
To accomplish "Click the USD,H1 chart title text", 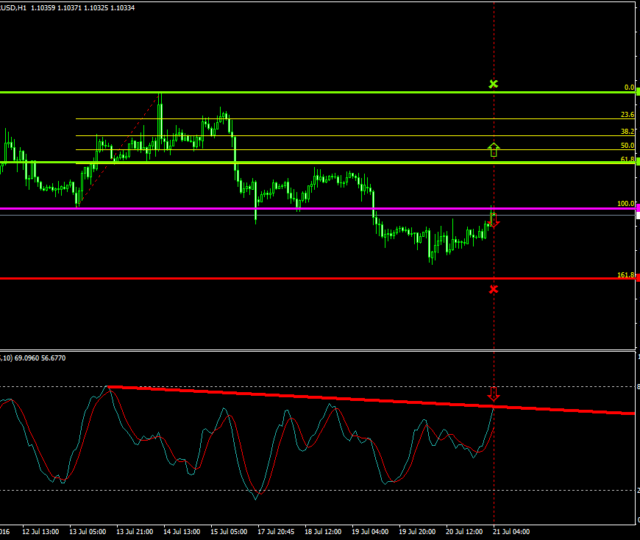I will (20, 7).
